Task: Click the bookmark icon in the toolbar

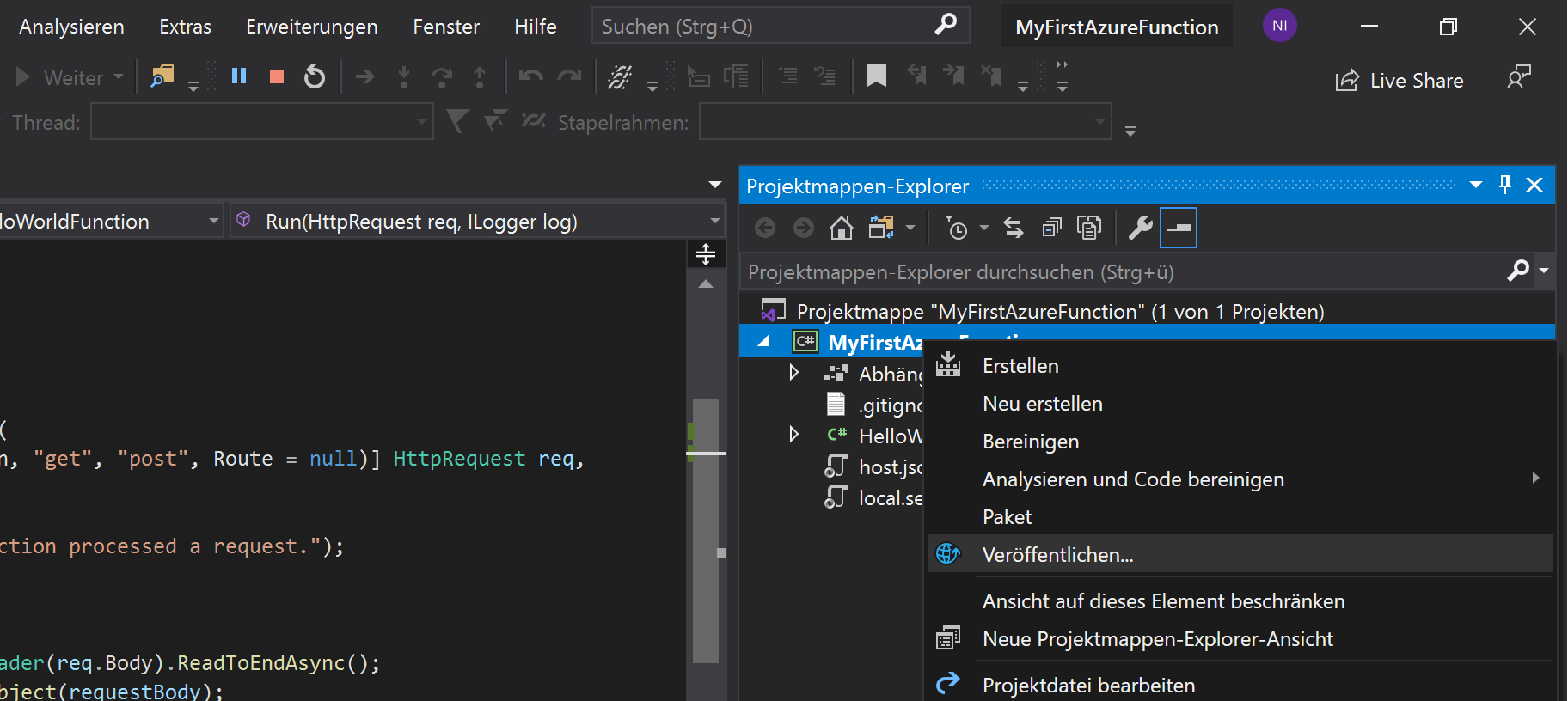Action: (x=876, y=77)
